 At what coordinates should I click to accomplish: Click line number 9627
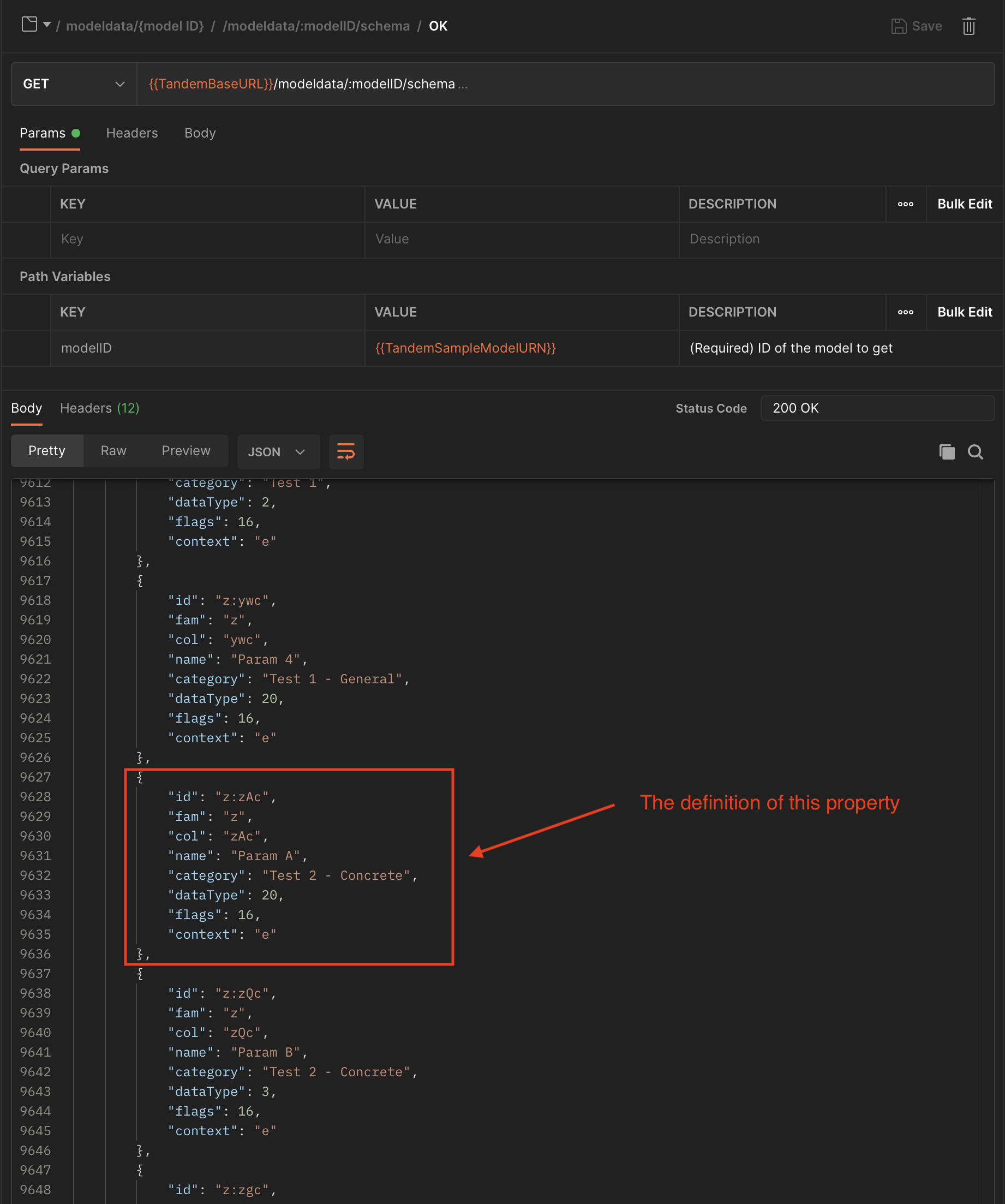pyautogui.click(x=35, y=777)
